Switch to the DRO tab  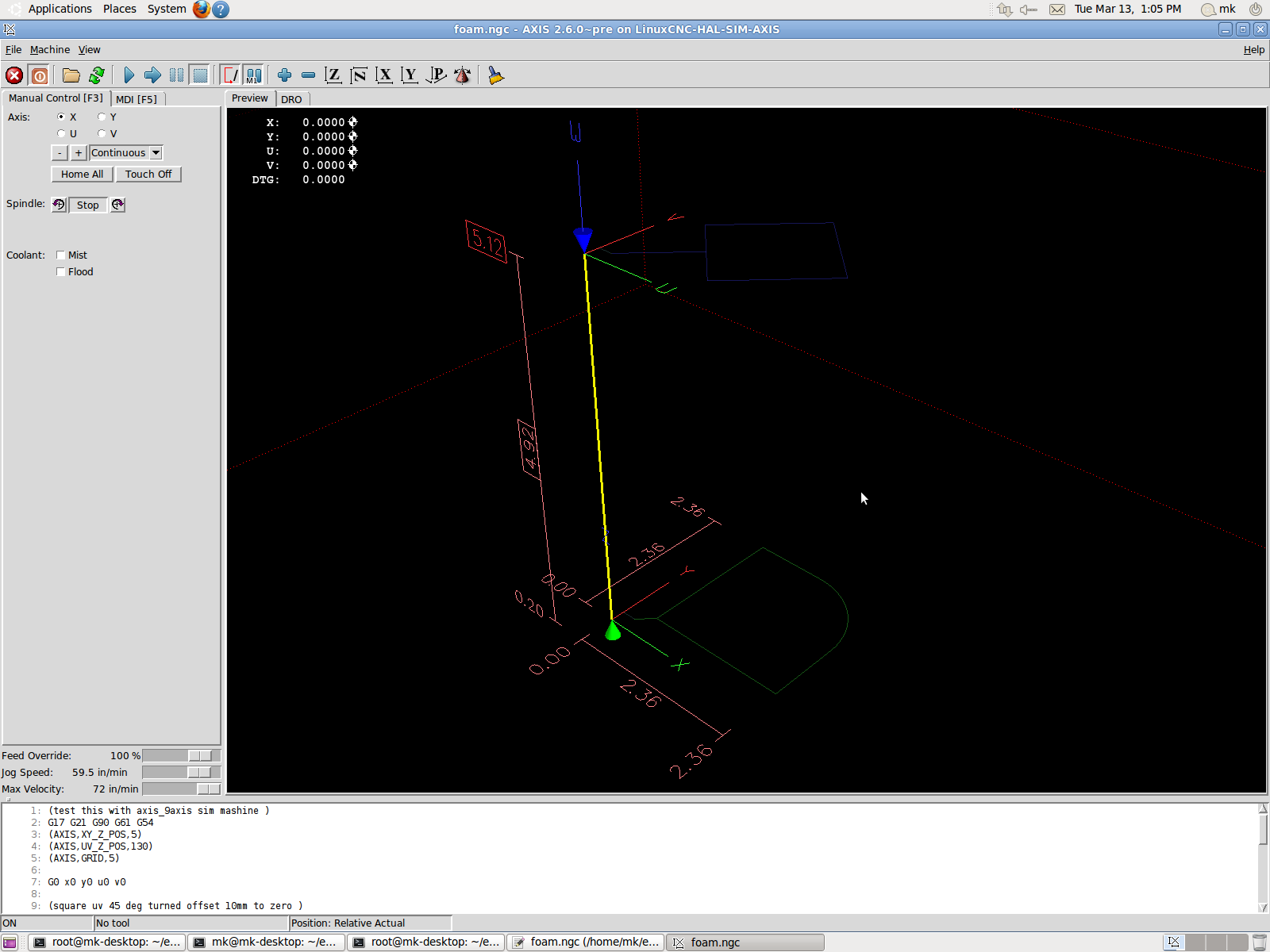click(x=291, y=99)
